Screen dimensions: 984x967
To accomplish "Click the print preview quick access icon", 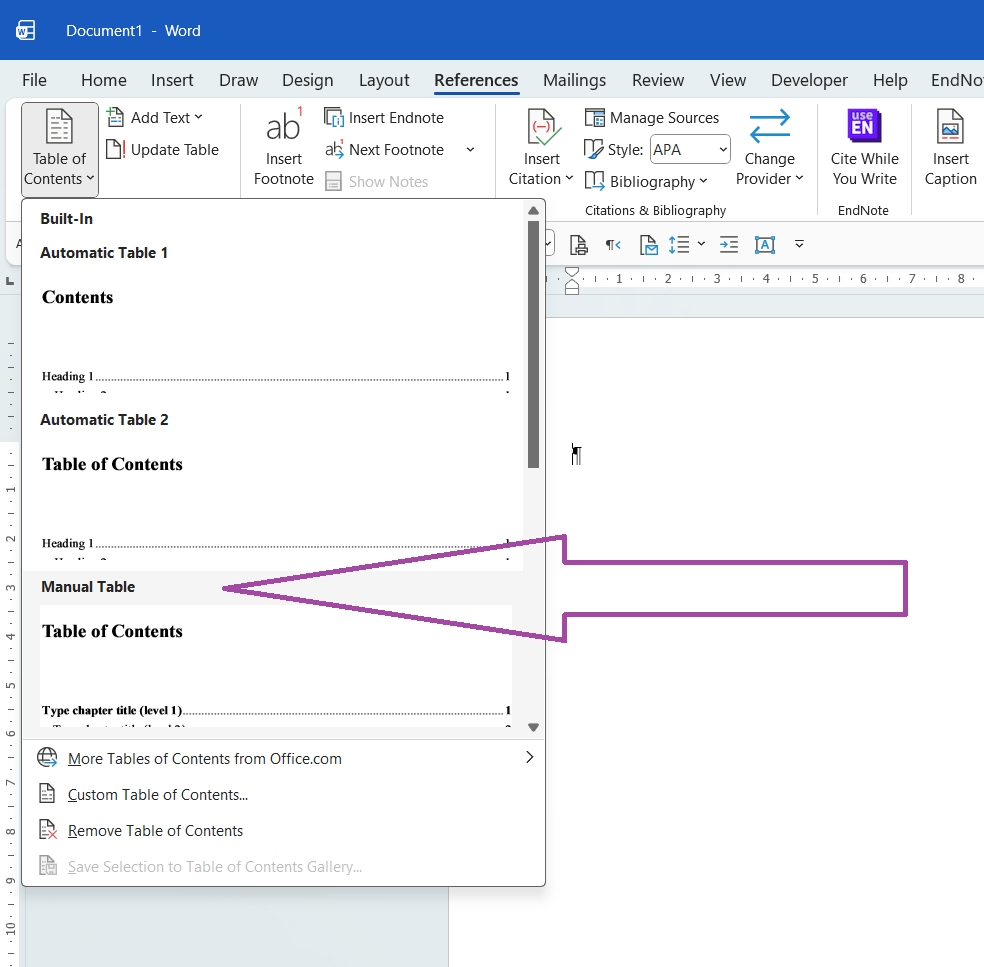I will [x=578, y=245].
